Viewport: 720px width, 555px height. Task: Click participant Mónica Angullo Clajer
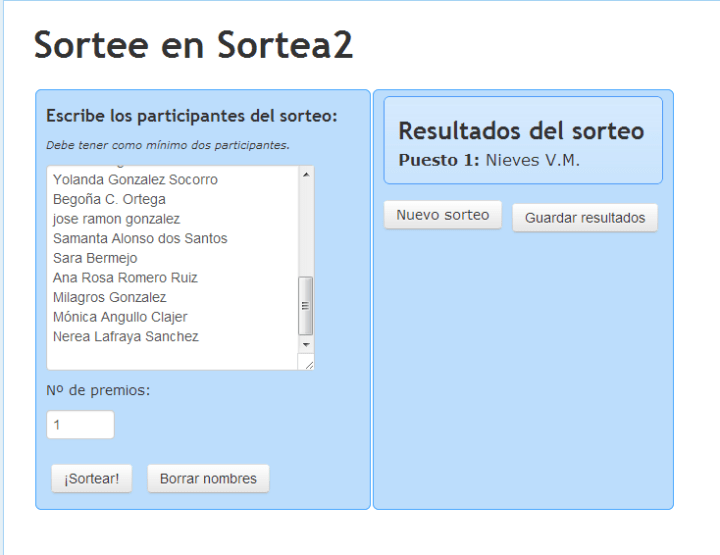120,317
